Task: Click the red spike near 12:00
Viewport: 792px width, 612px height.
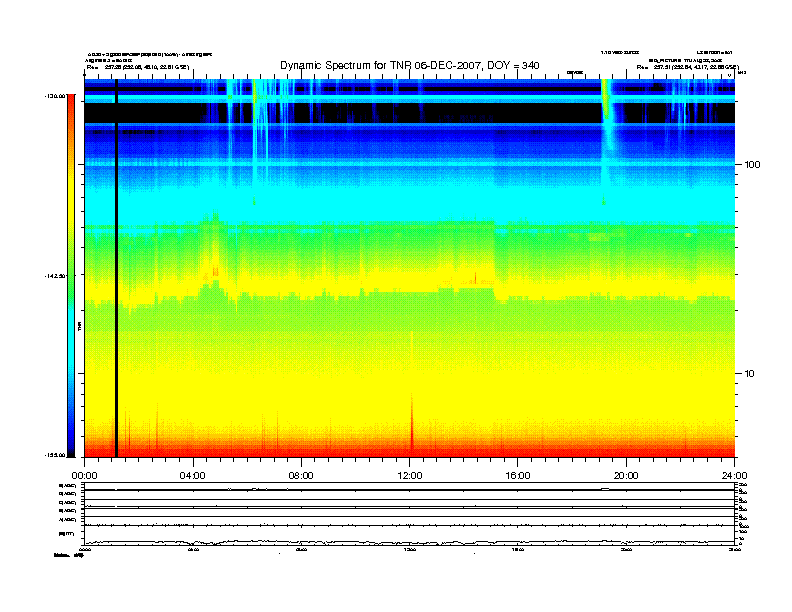Action: [412, 422]
